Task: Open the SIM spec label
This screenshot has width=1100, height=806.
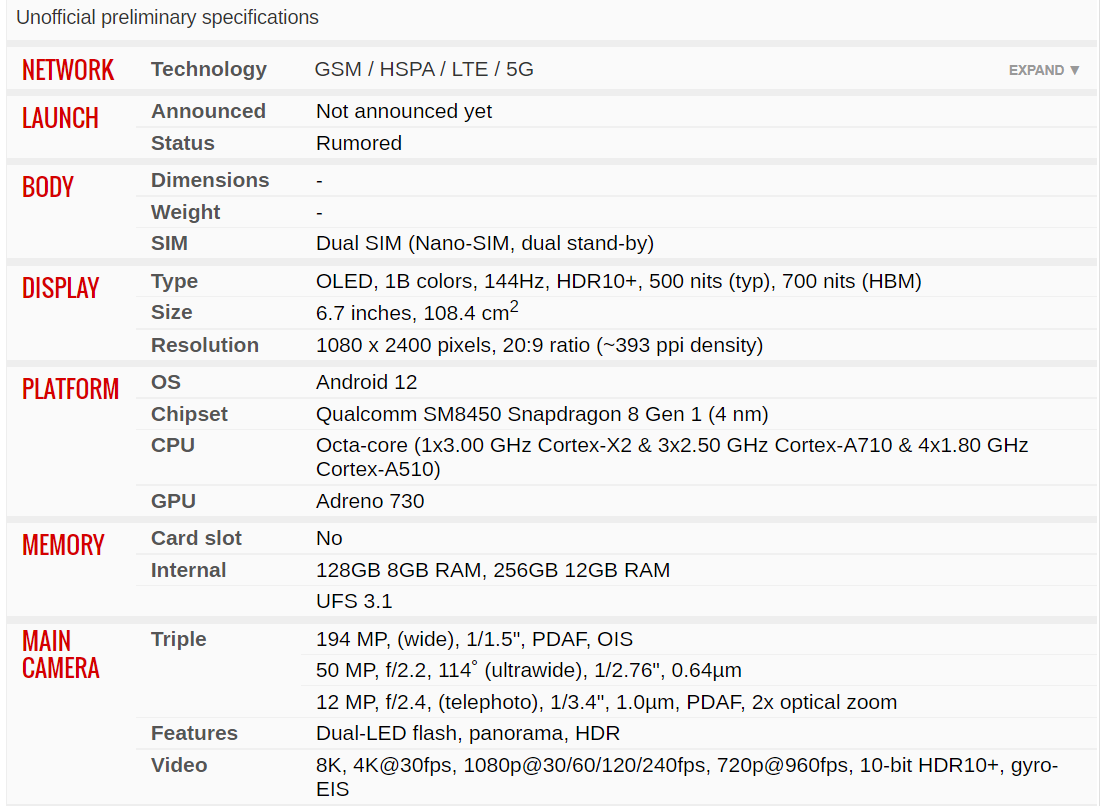Action: click(169, 243)
